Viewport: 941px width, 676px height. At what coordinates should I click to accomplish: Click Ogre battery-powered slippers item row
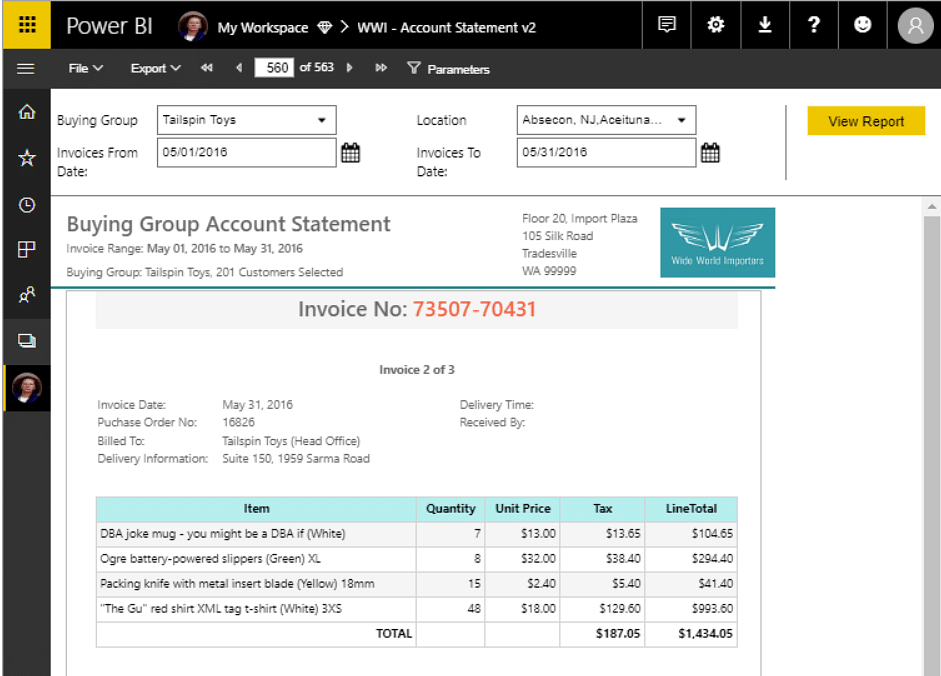point(416,559)
